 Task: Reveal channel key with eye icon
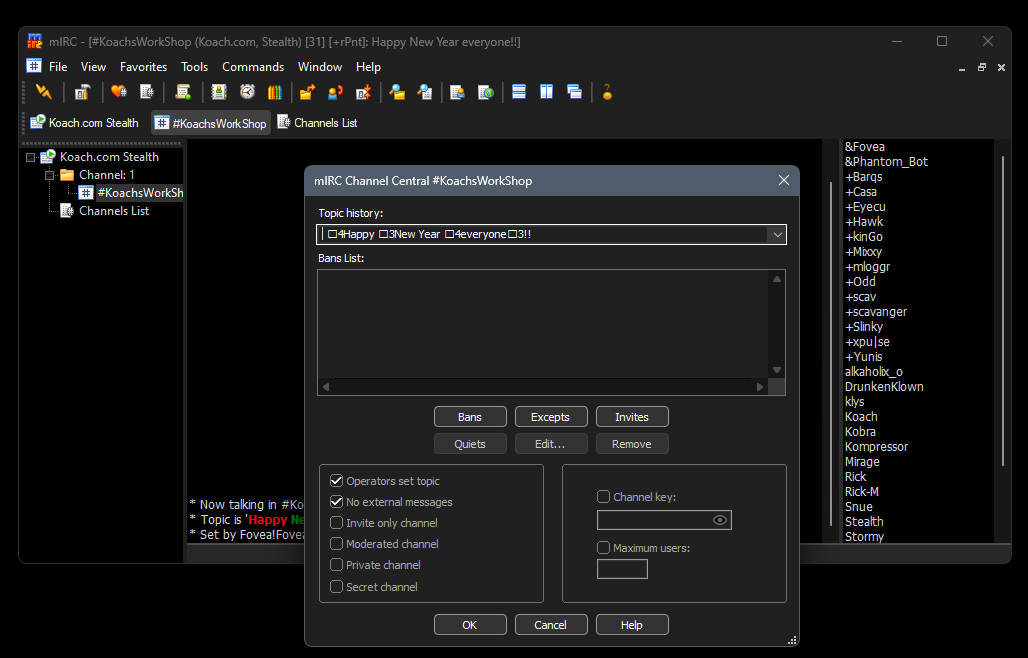(719, 520)
